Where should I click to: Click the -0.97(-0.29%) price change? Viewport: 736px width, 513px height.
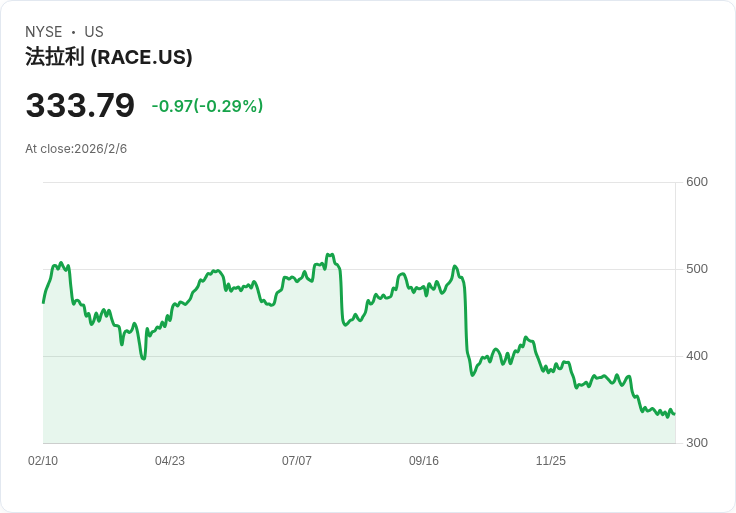[x=207, y=106]
